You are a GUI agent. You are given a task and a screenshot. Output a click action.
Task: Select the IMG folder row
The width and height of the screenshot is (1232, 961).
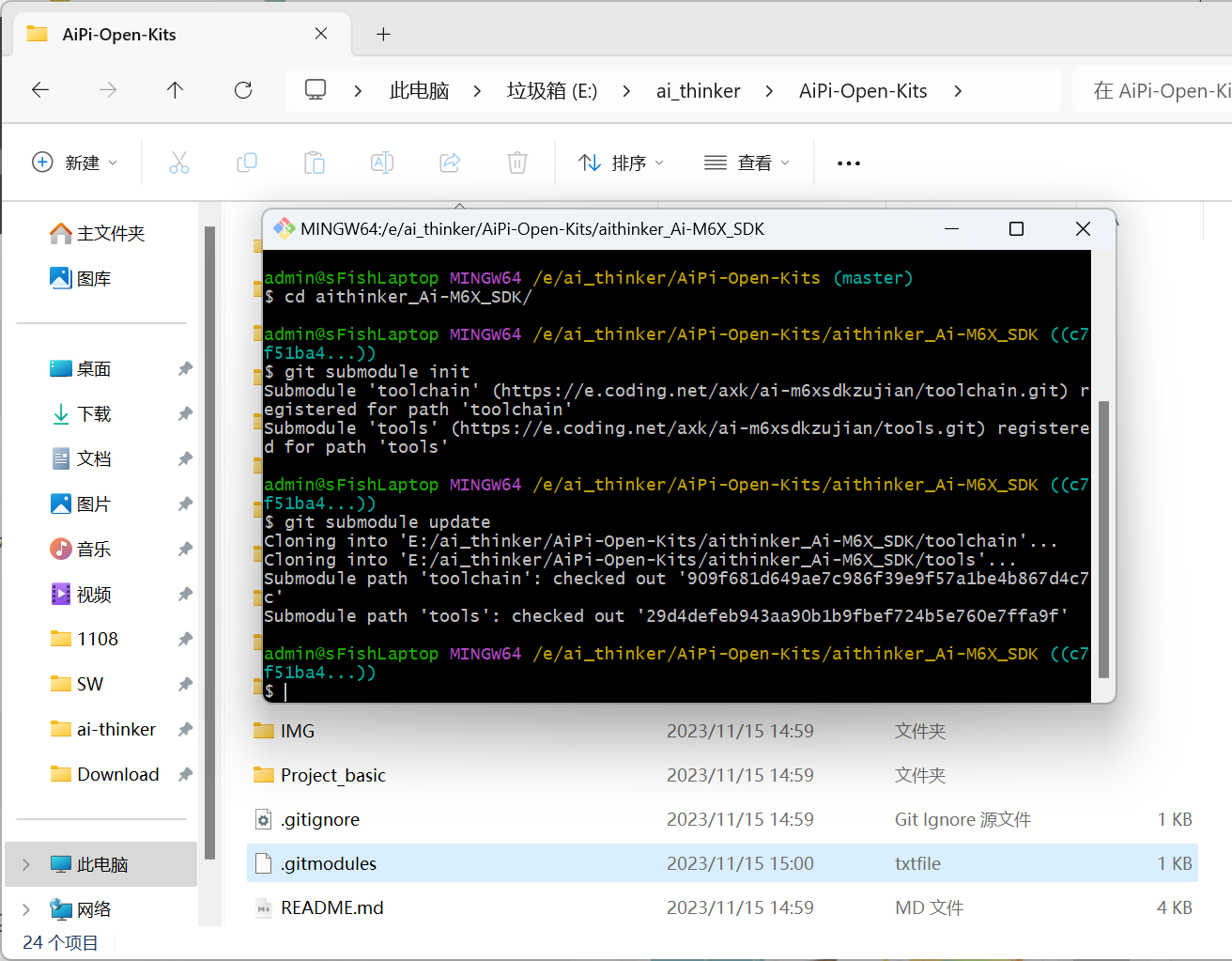click(722, 731)
